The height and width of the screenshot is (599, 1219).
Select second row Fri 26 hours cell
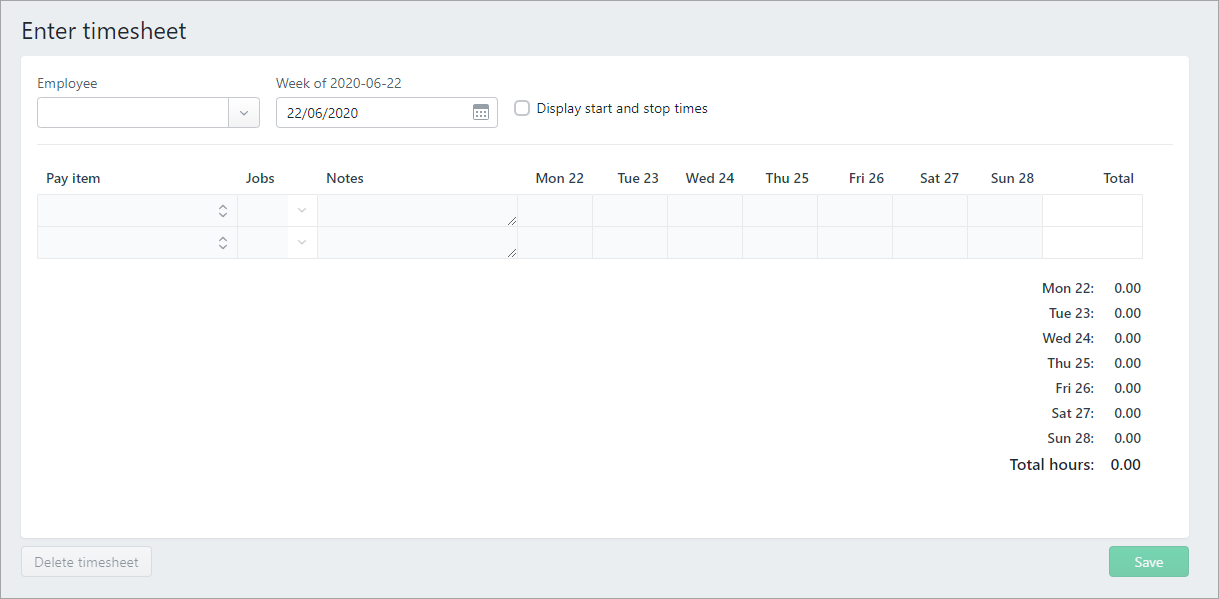coord(855,243)
